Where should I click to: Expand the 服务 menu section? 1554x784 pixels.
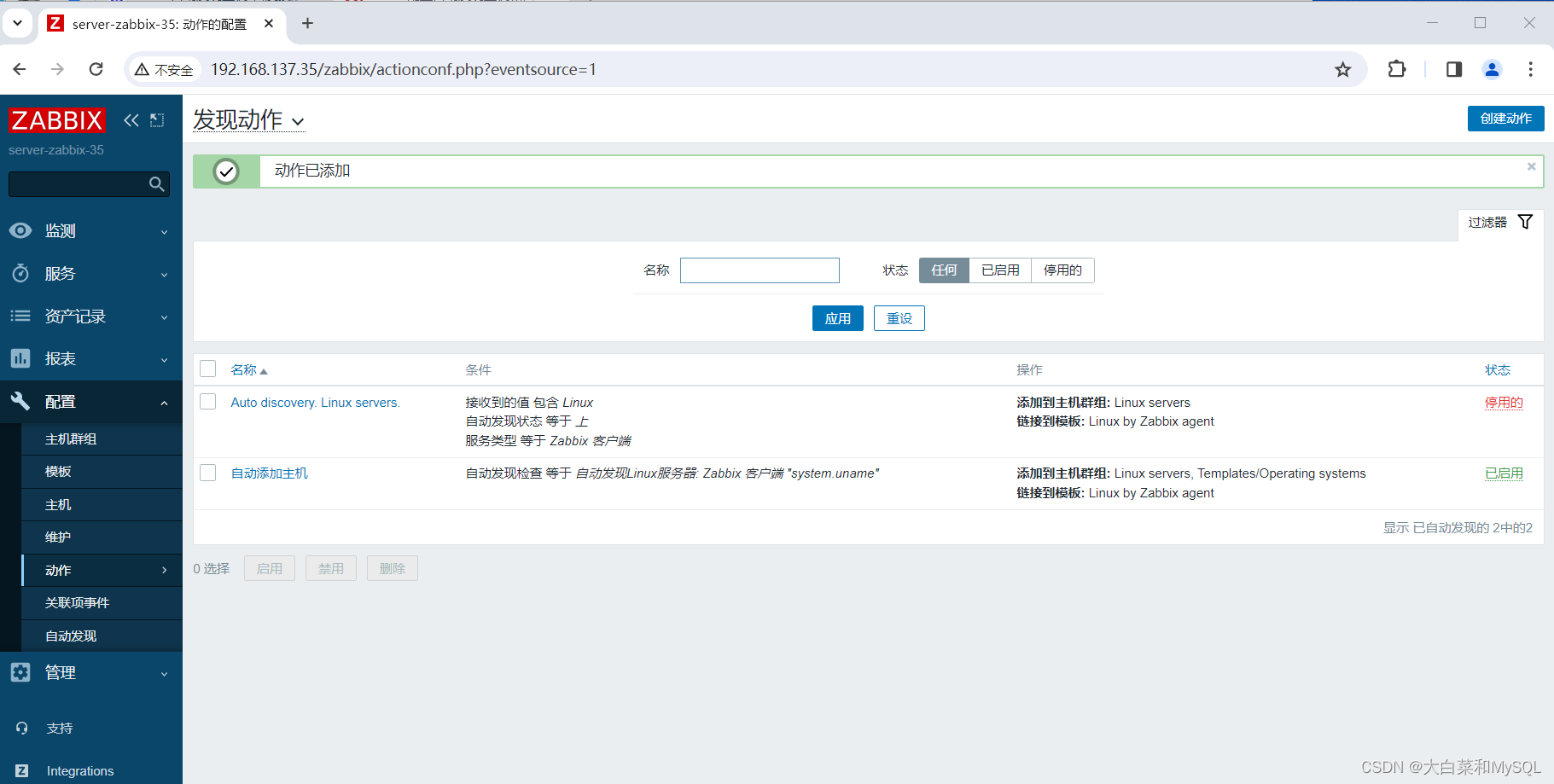(165, 274)
